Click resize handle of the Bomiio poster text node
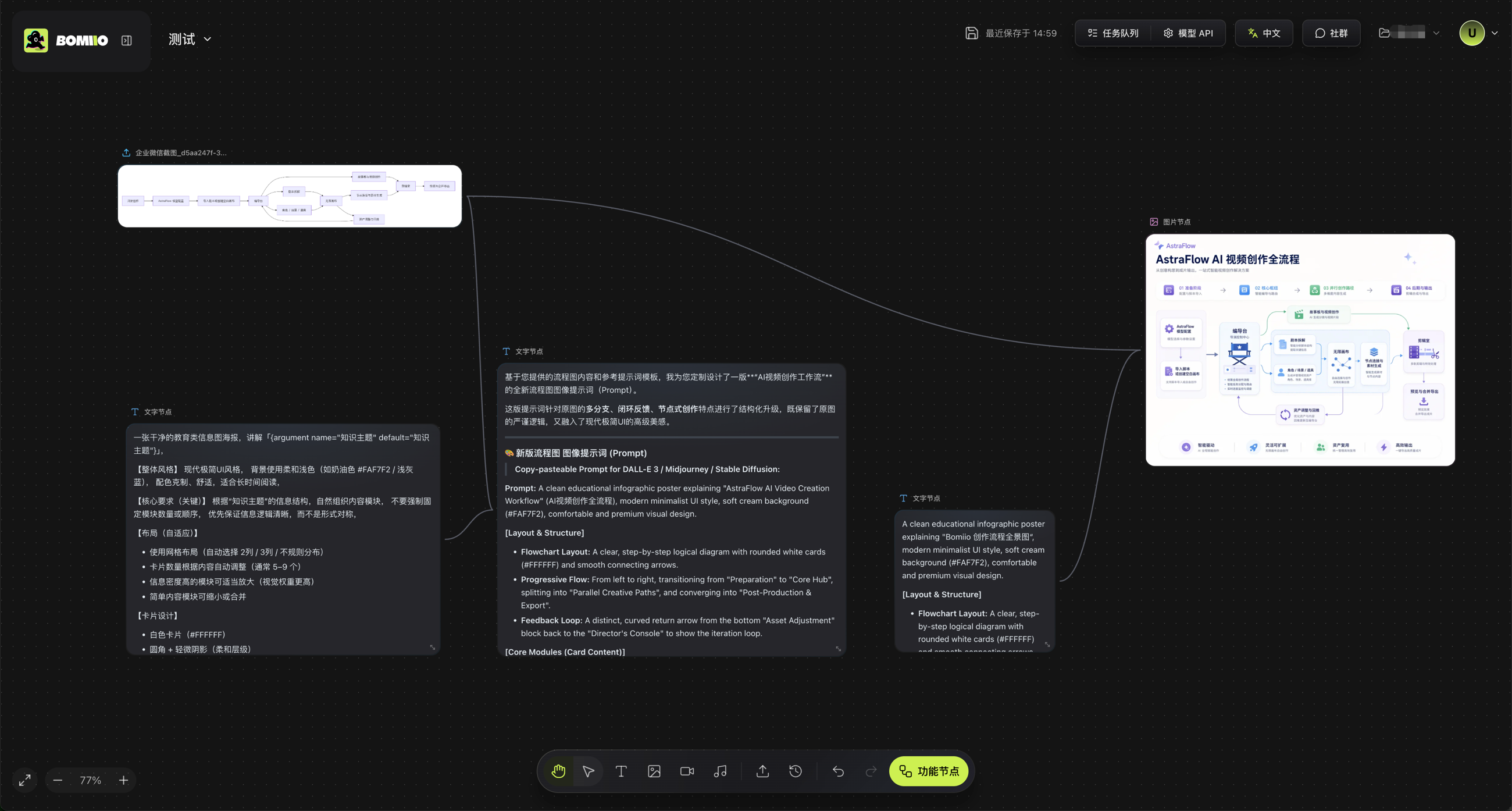This screenshot has width=1512, height=811. pyautogui.click(x=1047, y=645)
